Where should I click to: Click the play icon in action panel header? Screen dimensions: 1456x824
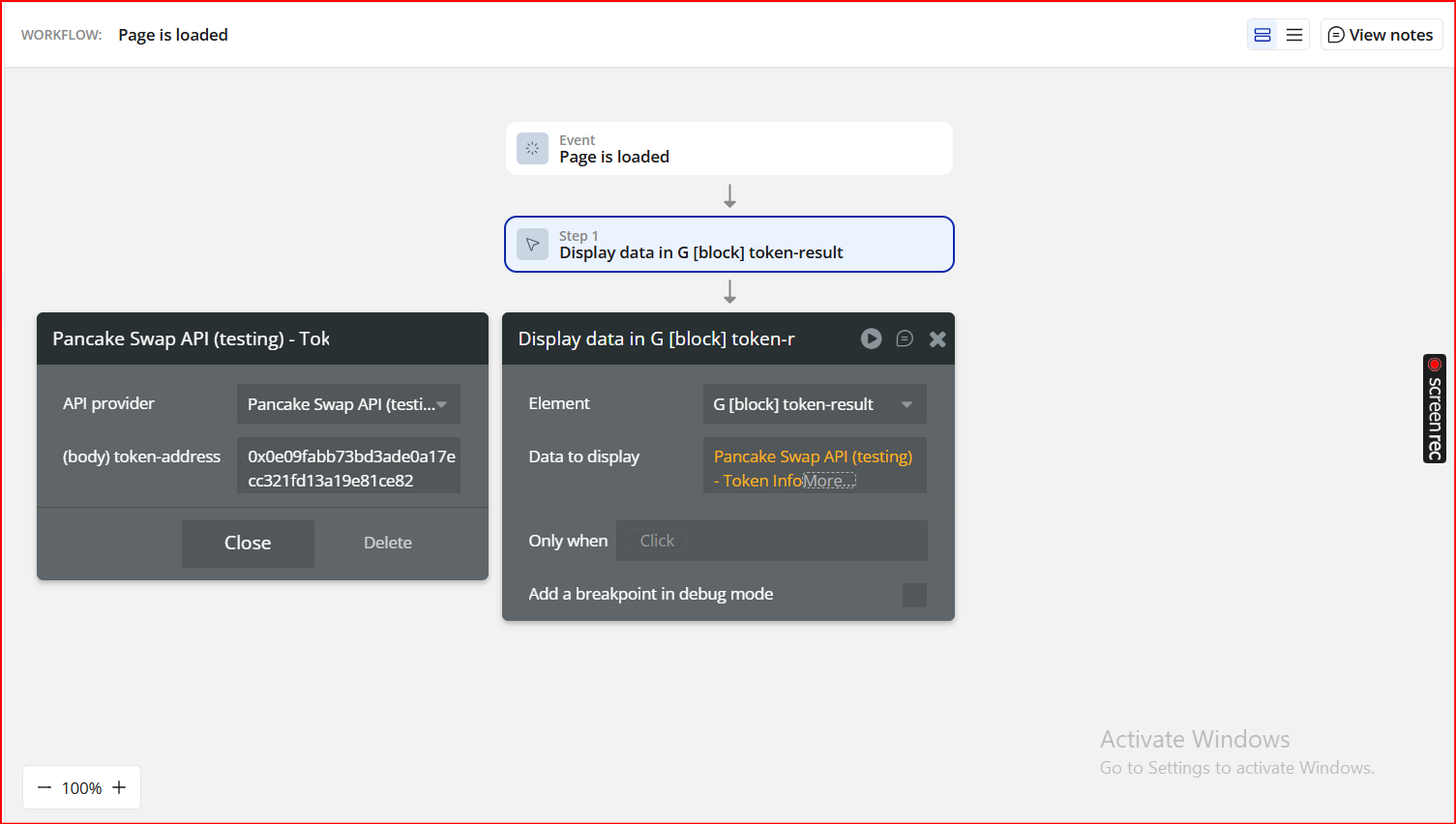click(872, 338)
